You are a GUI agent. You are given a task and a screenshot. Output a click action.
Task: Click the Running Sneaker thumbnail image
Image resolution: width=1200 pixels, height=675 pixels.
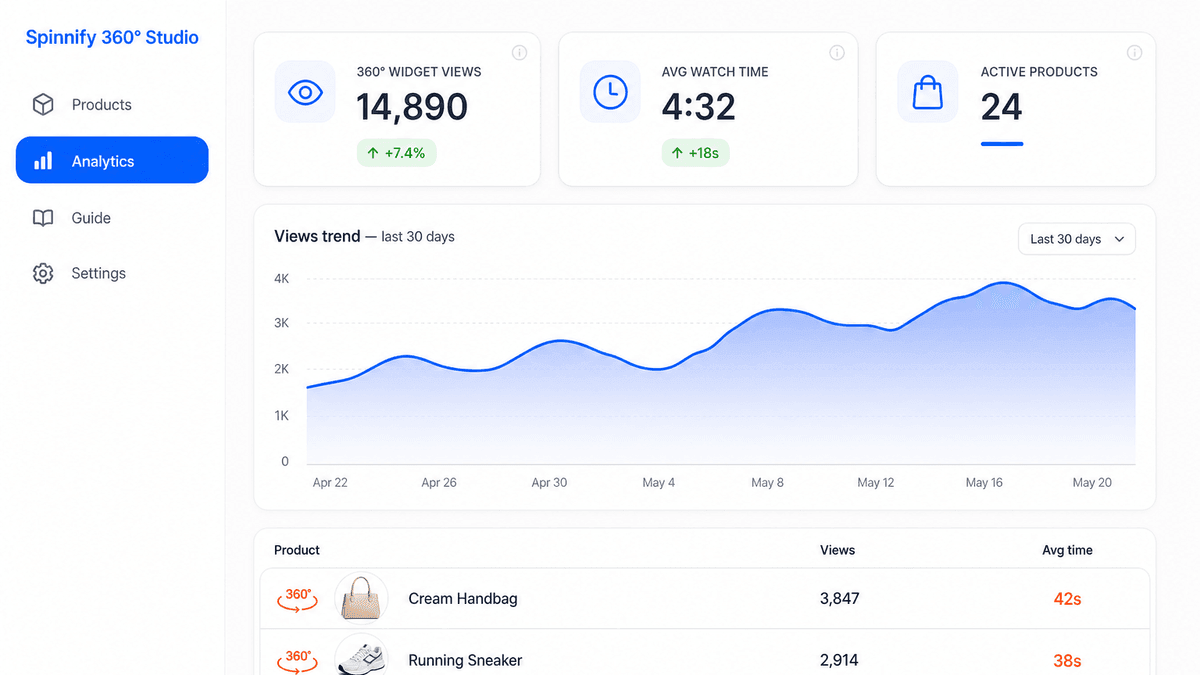[361, 658]
